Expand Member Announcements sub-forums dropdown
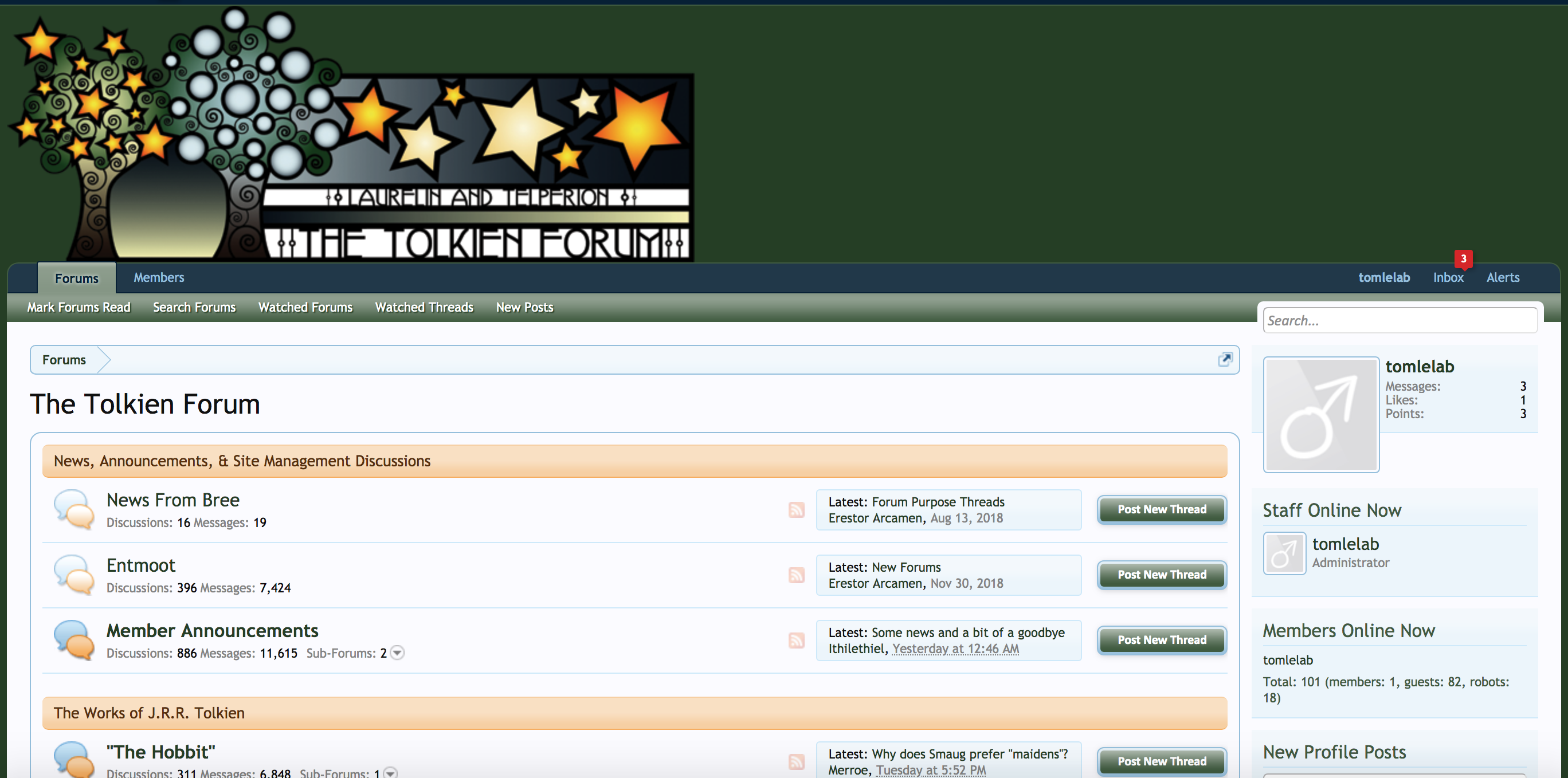1568x778 pixels. coord(397,653)
